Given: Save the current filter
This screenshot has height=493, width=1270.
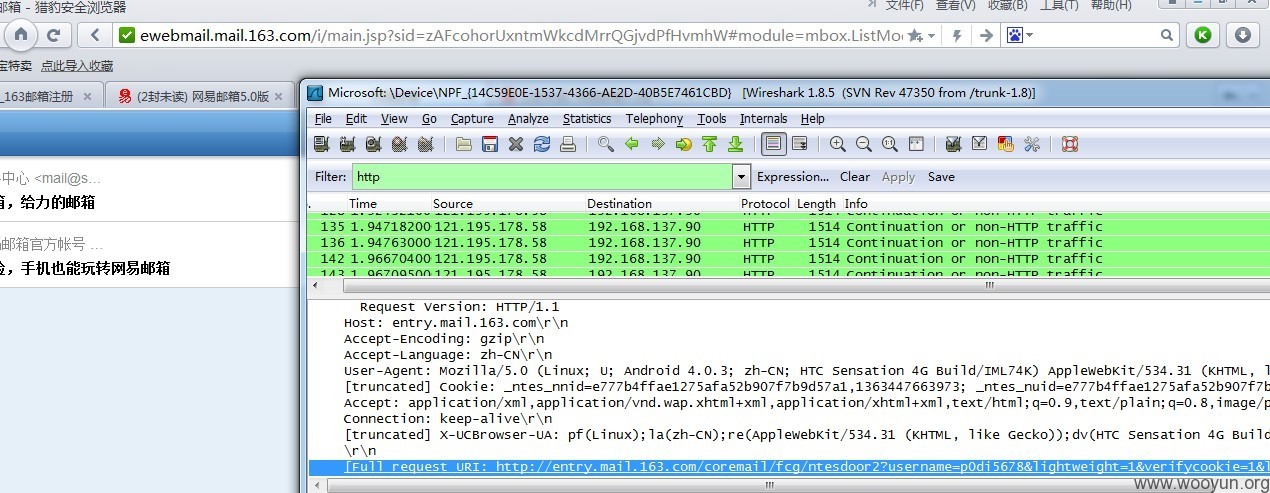Looking at the screenshot, I should pyautogui.click(x=941, y=177).
